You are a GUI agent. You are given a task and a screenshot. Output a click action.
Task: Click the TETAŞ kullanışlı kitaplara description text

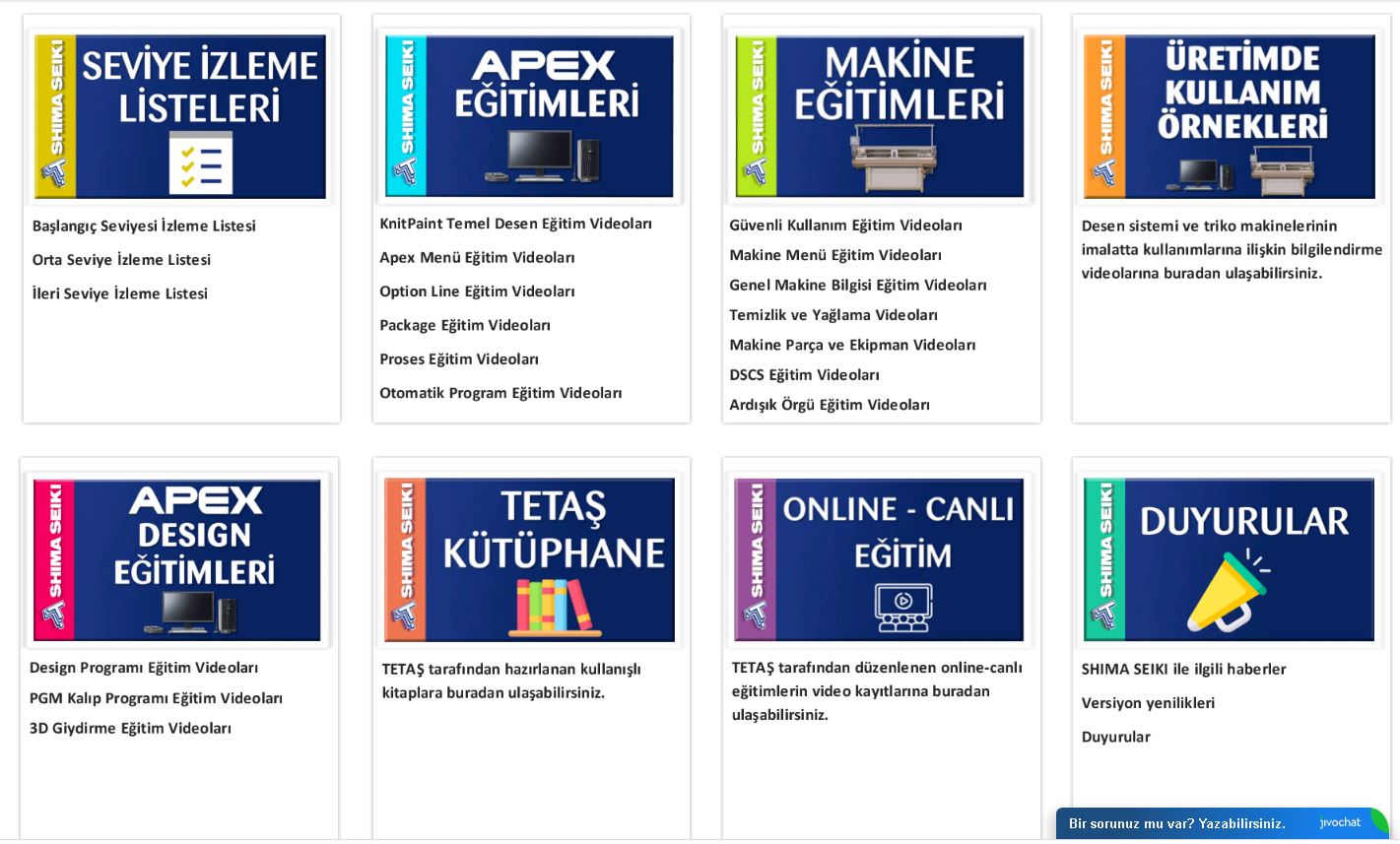pyautogui.click(x=512, y=682)
